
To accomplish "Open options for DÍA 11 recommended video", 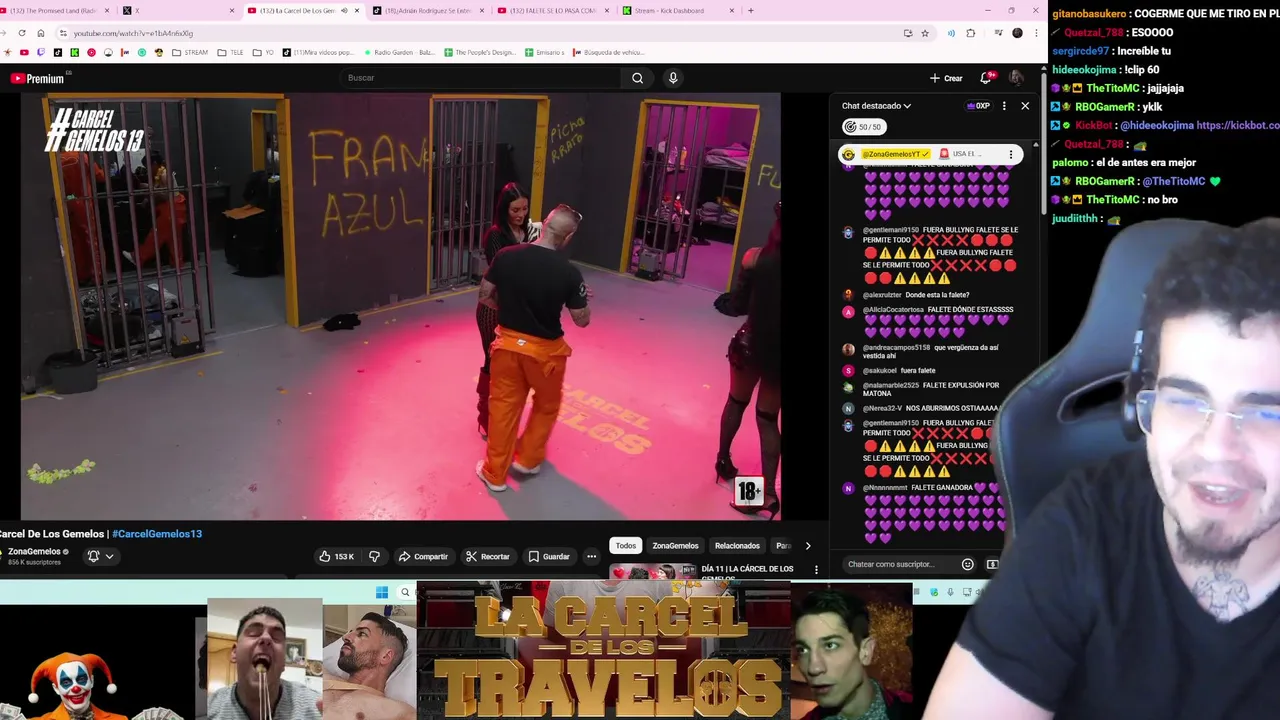I will coord(816,570).
